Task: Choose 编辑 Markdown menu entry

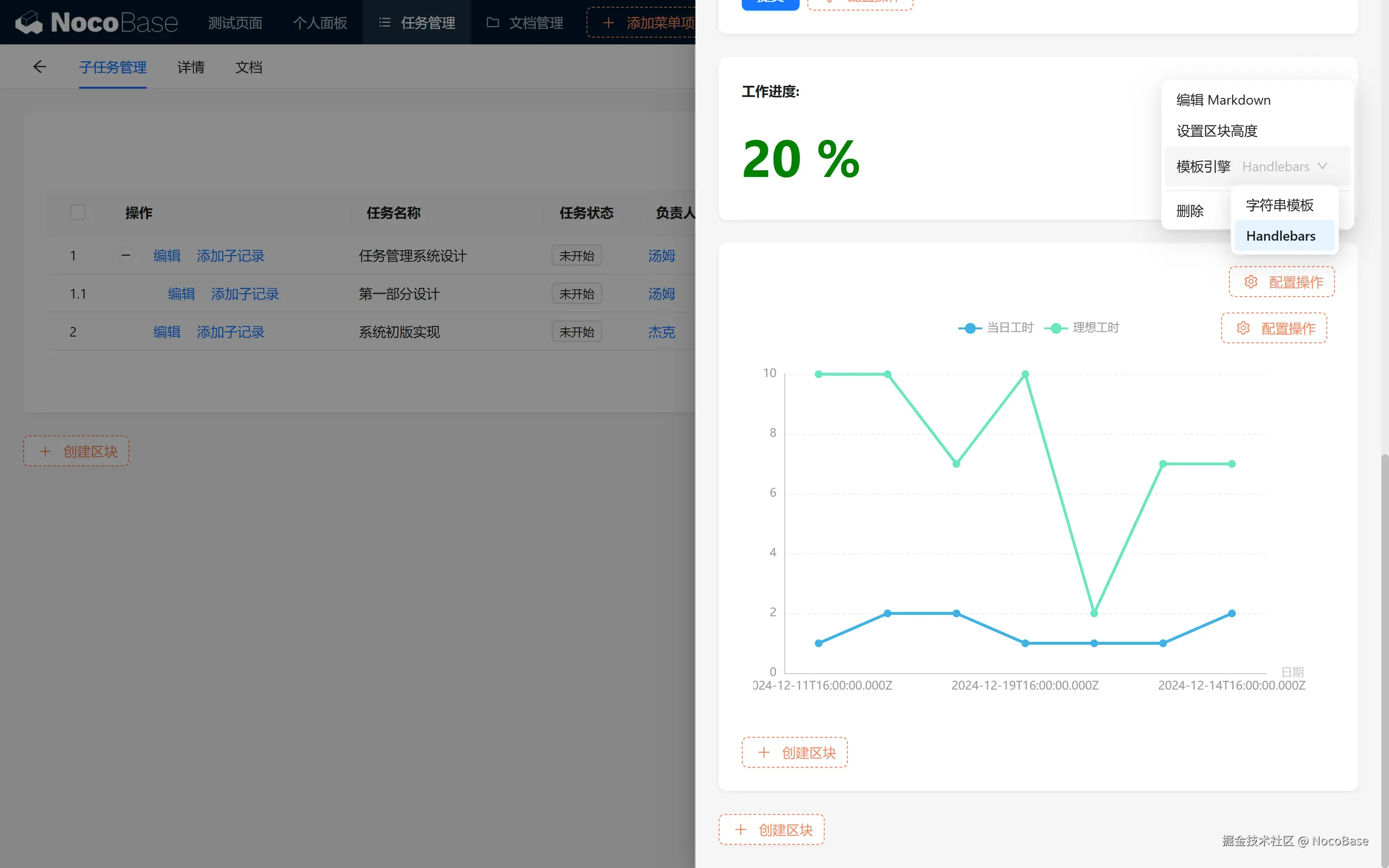Action: [x=1223, y=100]
